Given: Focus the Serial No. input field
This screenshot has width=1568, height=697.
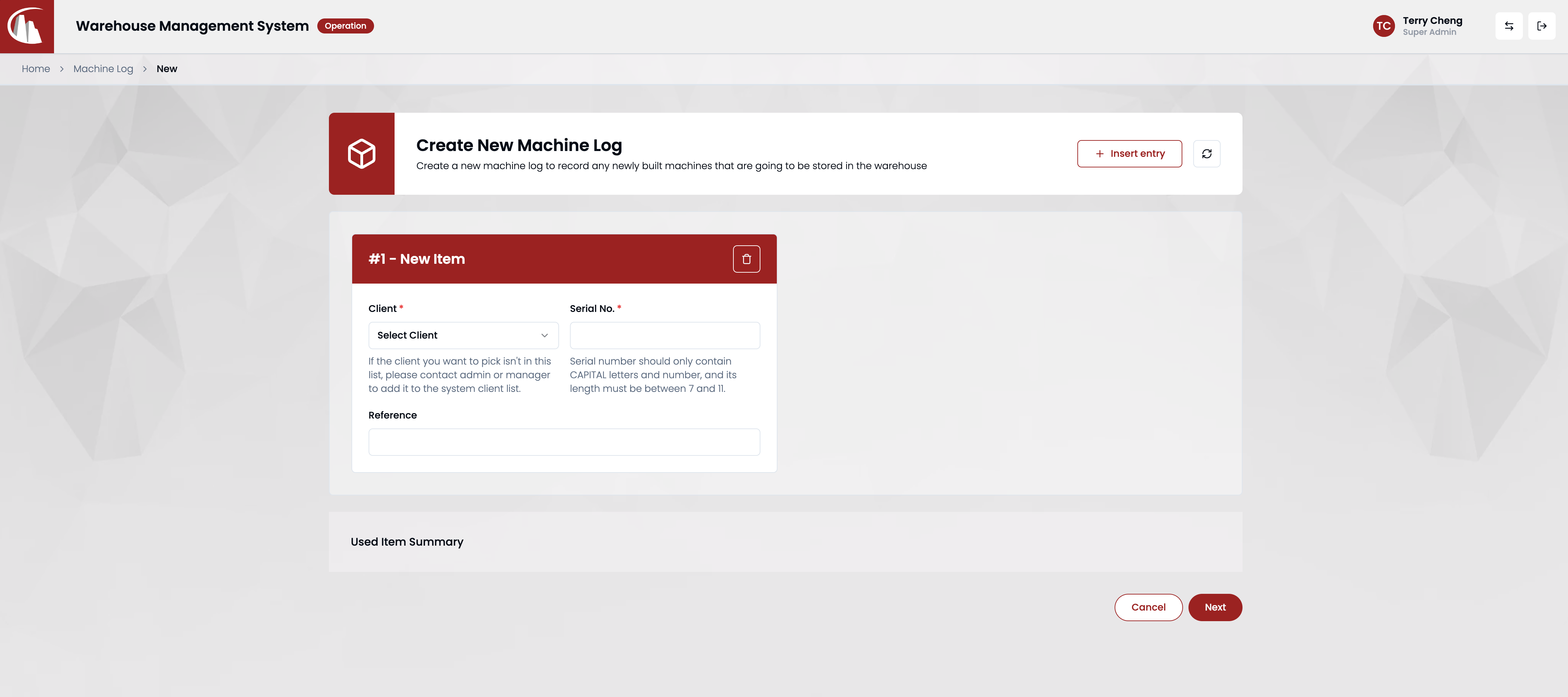Looking at the screenshot, I should (x=665, y=336).
